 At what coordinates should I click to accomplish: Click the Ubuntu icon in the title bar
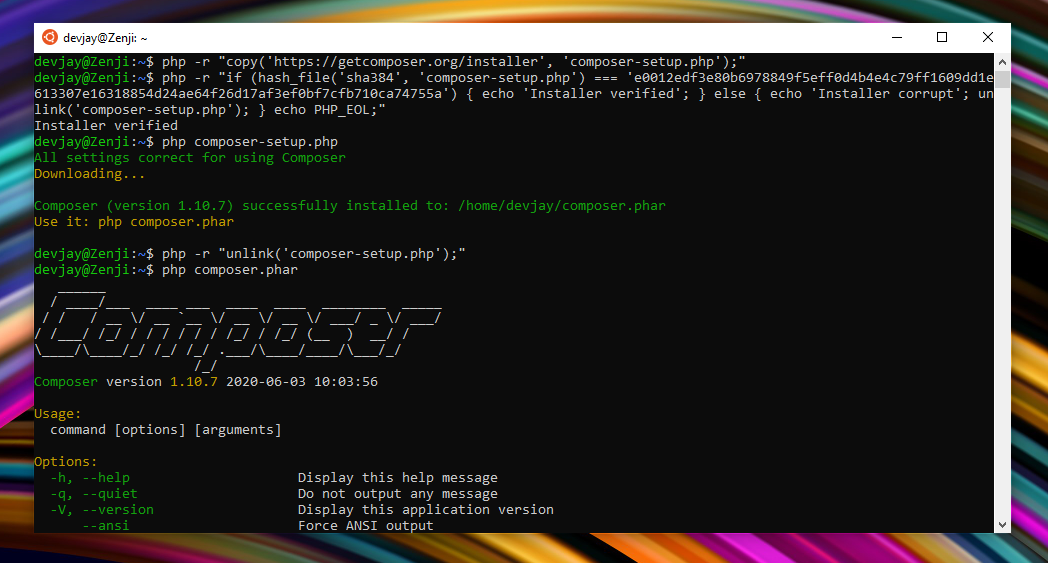[49, 37]
